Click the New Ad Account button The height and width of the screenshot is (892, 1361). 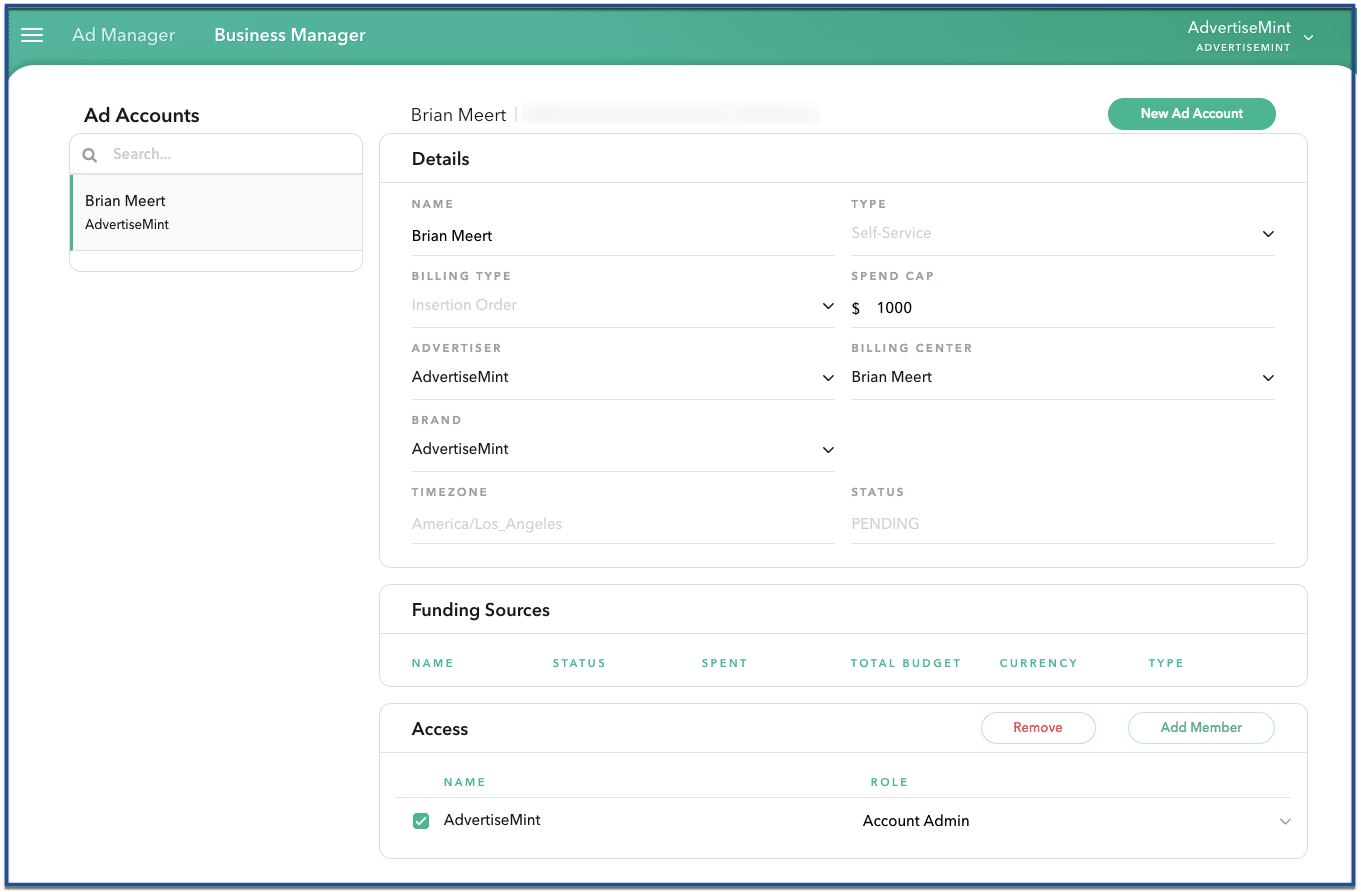tap(1191, 114)
